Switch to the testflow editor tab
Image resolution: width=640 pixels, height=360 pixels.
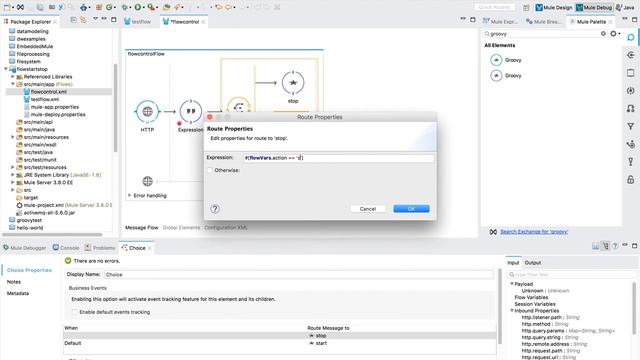pos(138,22)
